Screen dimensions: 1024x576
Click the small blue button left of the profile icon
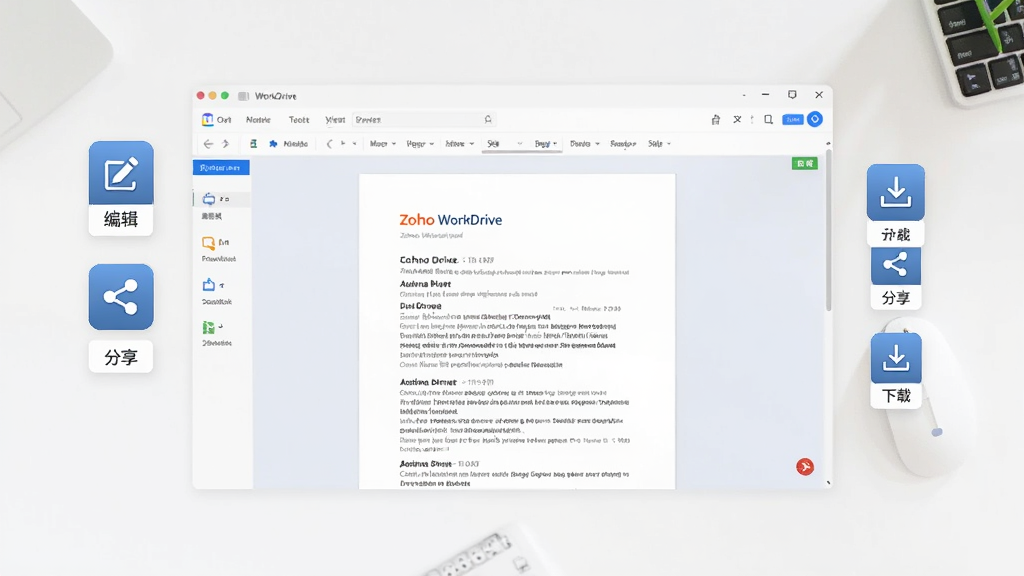(793, 120)
